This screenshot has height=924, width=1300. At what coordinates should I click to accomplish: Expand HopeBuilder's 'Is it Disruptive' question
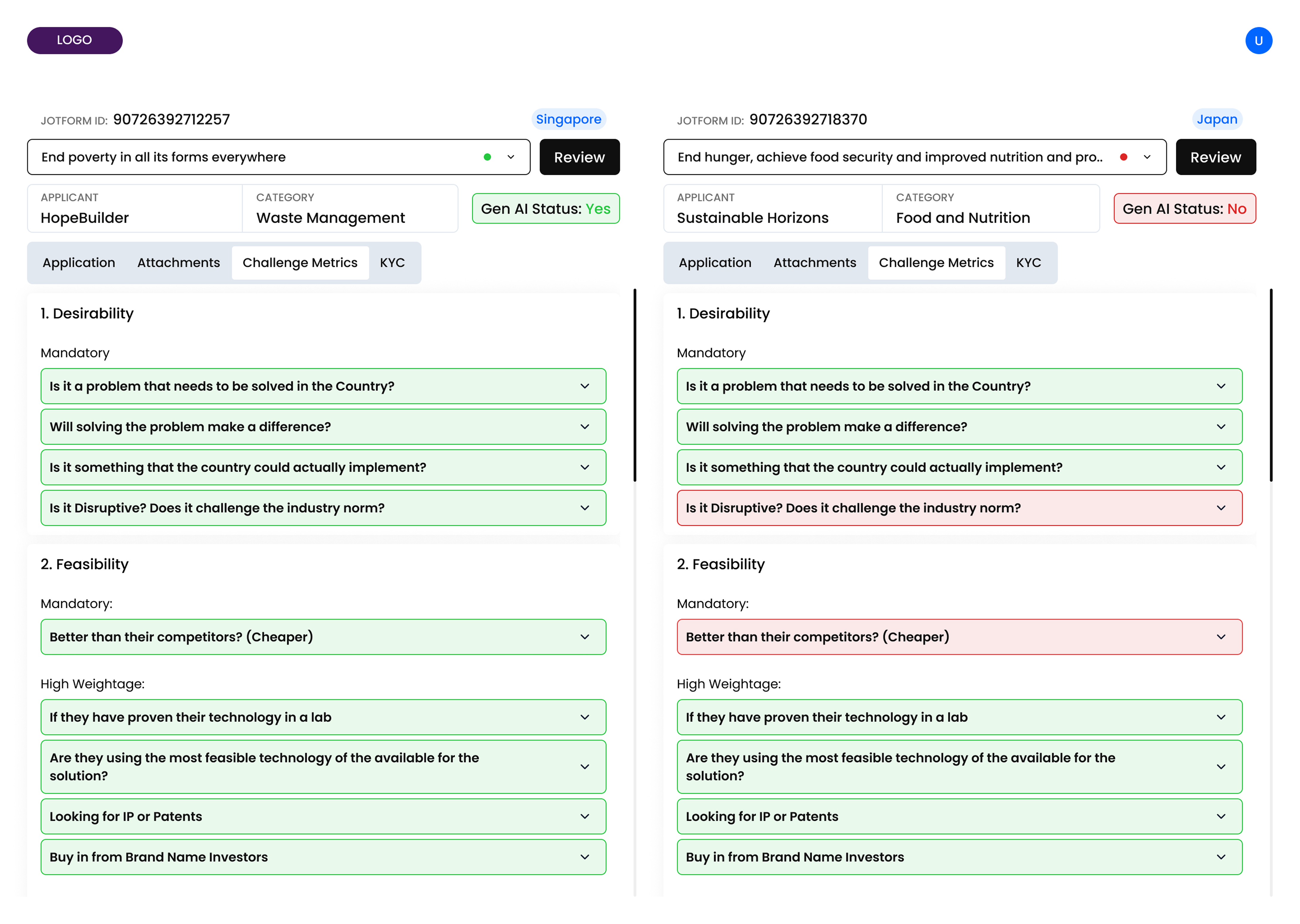[x=323, y=508]
